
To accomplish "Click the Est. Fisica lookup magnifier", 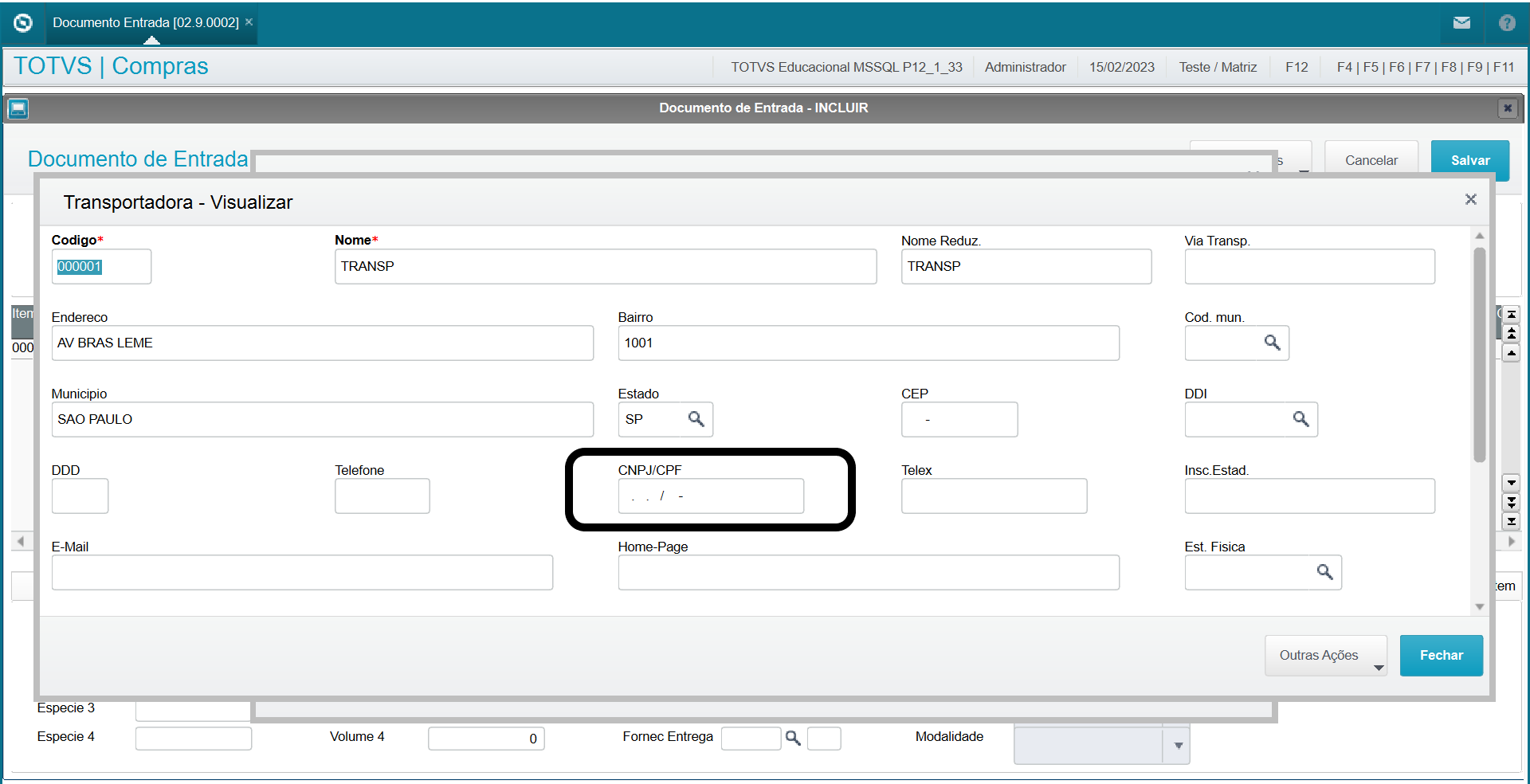I will point(1324,572).
